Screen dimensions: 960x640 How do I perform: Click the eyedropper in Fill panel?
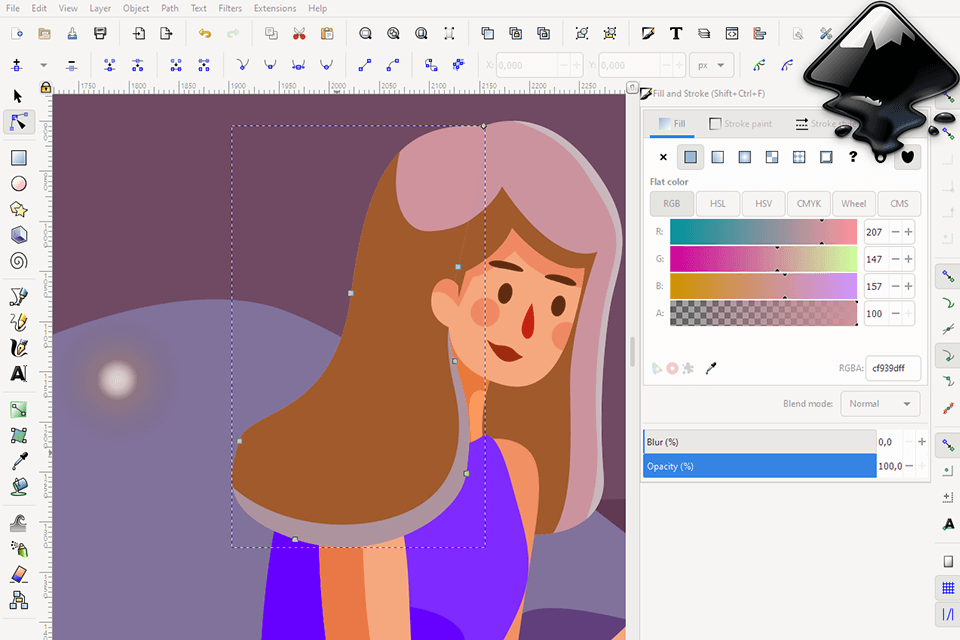[711, 368]
